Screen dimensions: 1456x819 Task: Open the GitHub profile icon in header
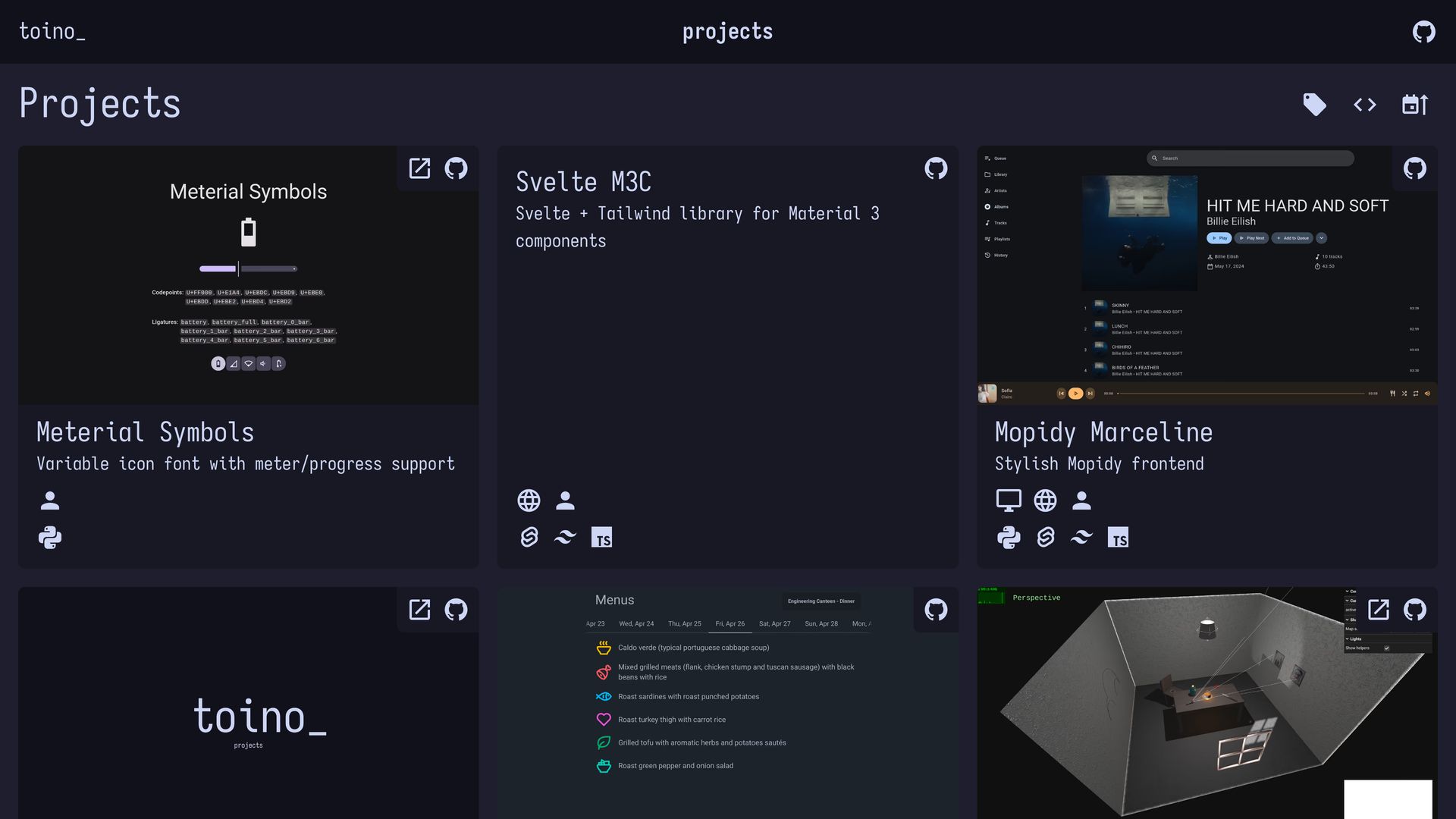tap(1423, 32)
